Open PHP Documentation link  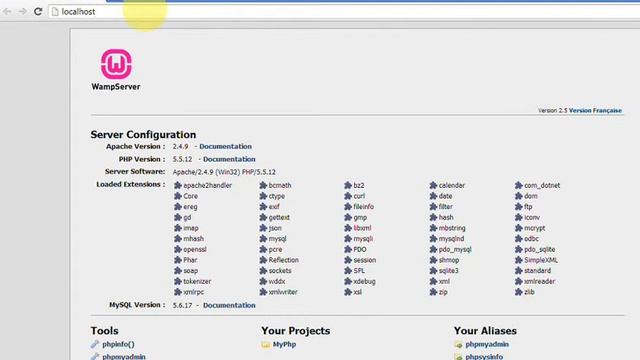pyautogui.click(x=229, y=159)
